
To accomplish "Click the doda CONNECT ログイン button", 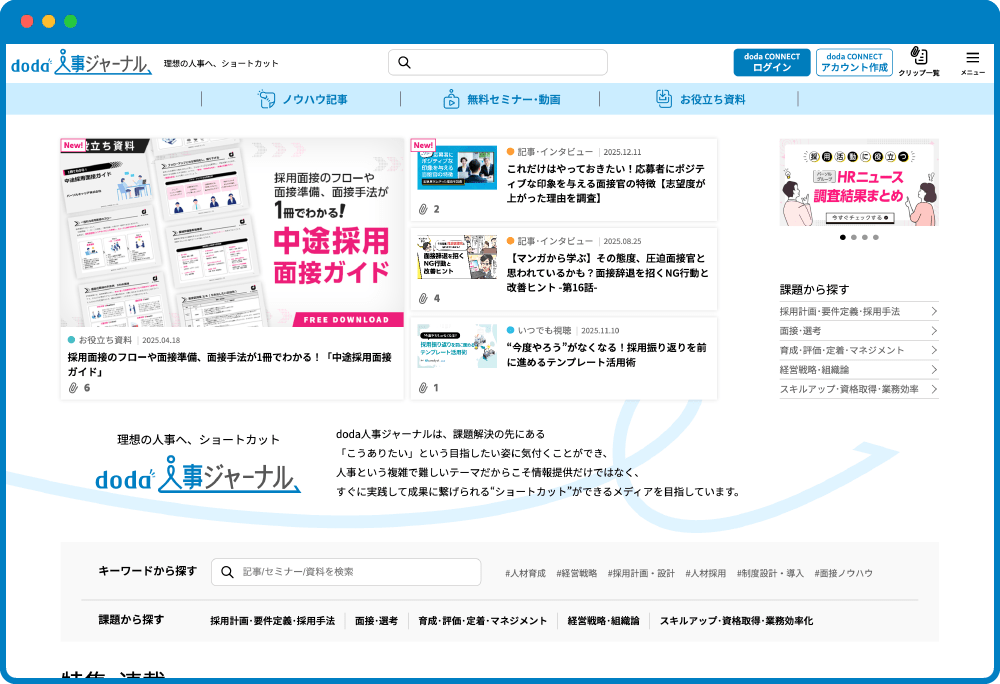I will tap(771, 62).
